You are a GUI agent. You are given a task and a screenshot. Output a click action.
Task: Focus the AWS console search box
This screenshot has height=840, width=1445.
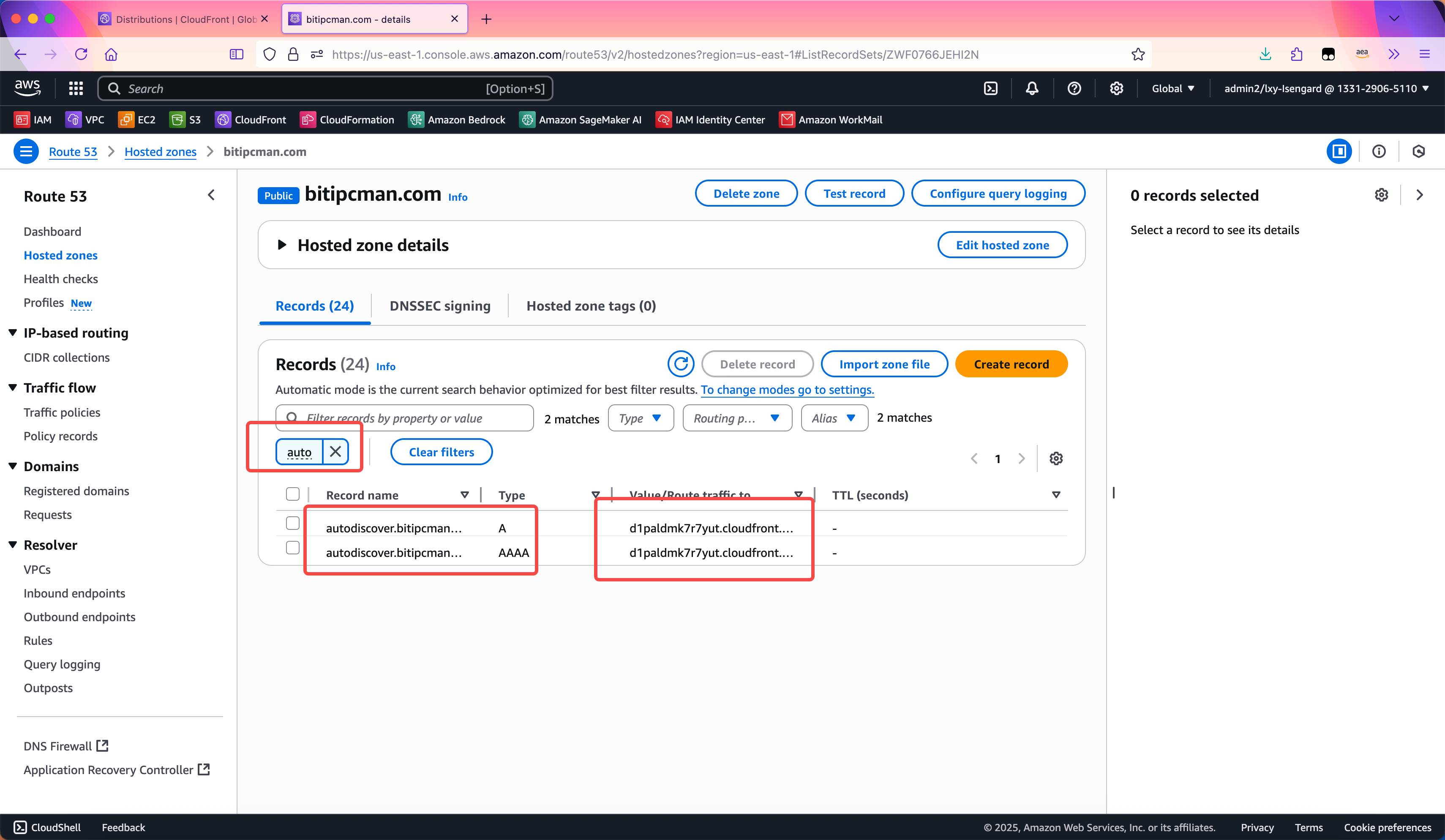325,88
